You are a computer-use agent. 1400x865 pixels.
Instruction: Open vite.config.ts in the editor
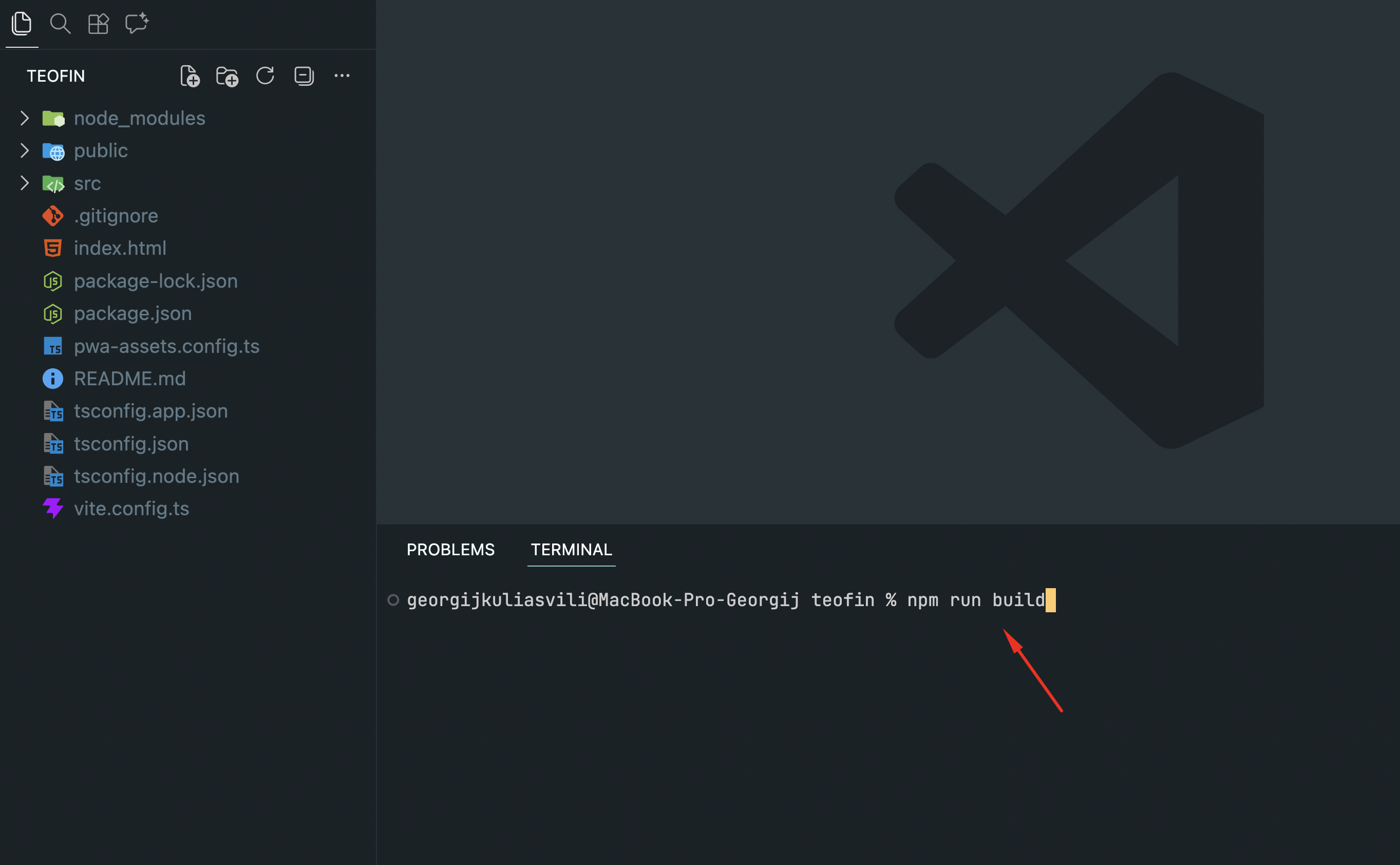131,509
